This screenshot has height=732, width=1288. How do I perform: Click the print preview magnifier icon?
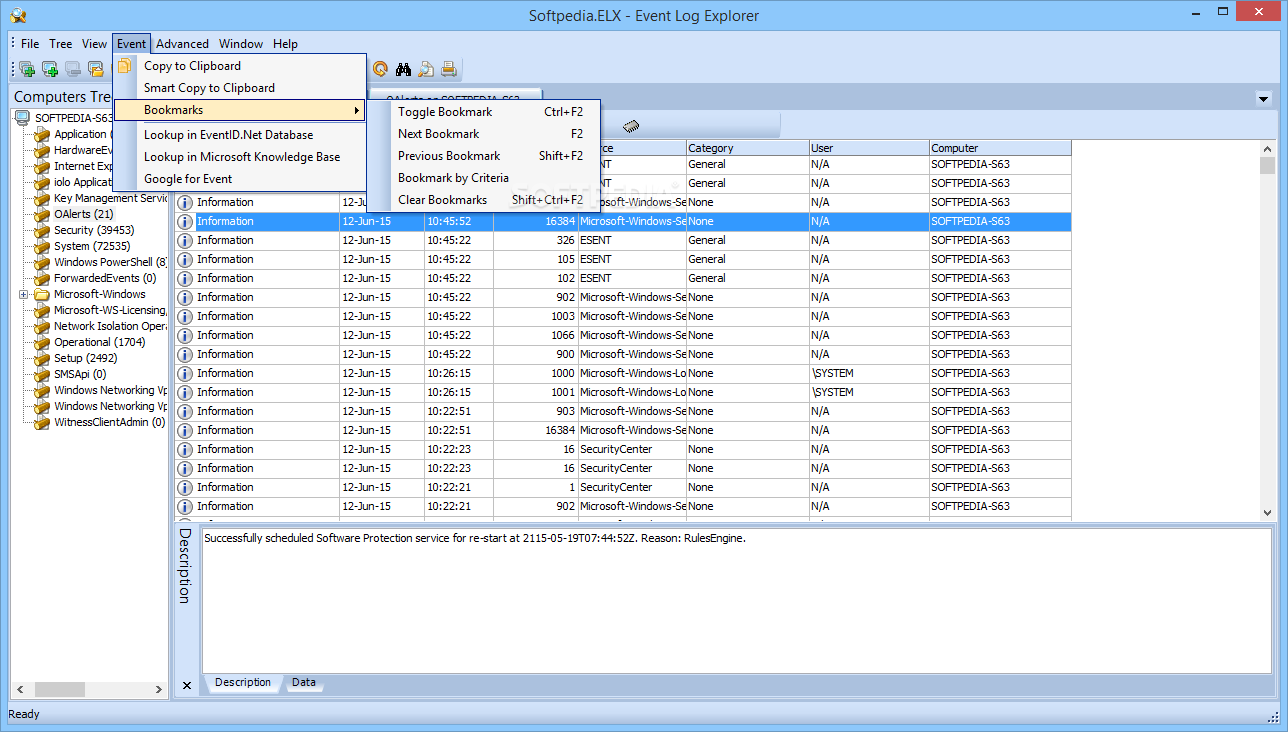pos(427,69)
